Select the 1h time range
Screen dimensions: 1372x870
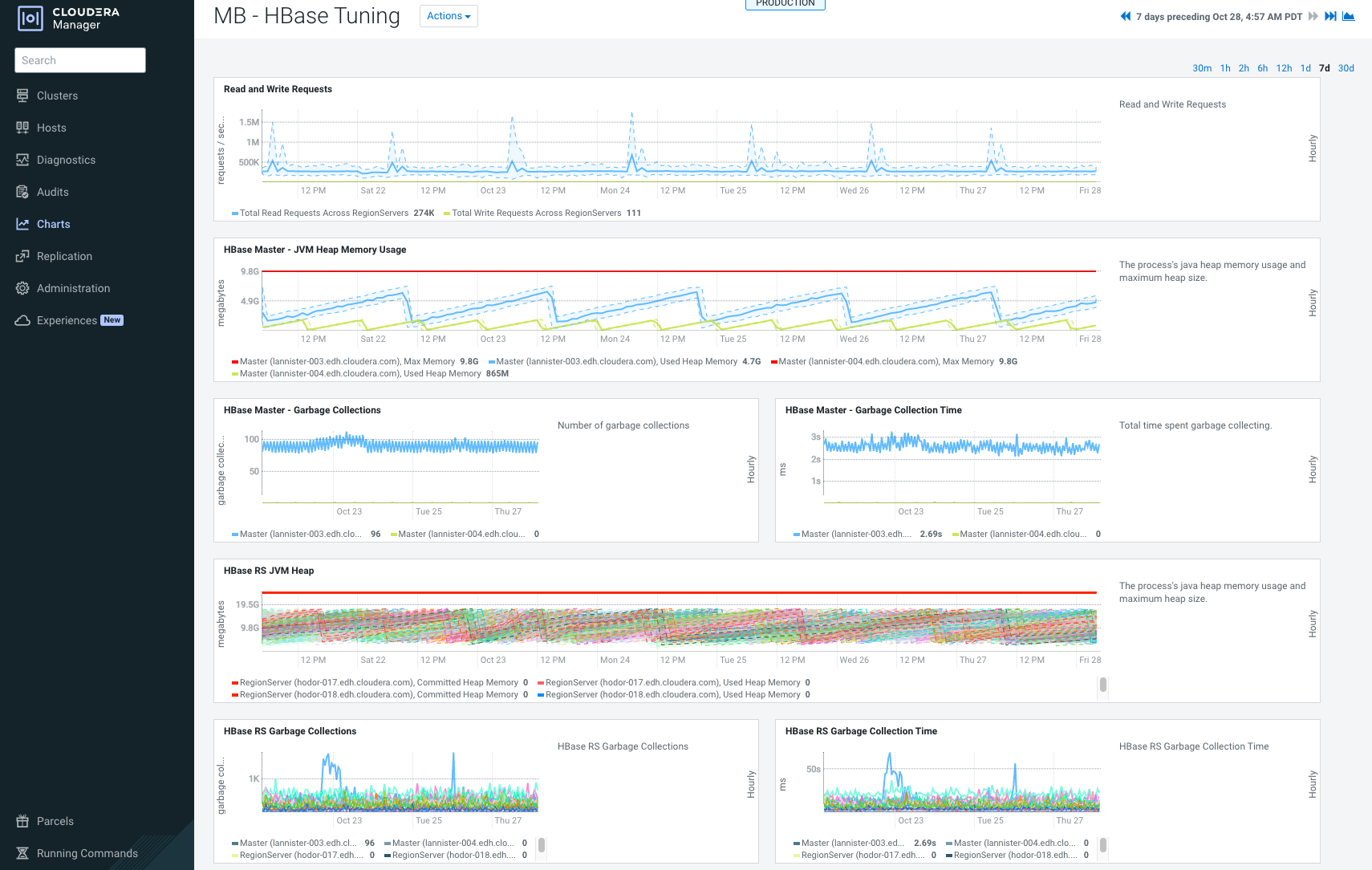click(x=1225, y=68)
